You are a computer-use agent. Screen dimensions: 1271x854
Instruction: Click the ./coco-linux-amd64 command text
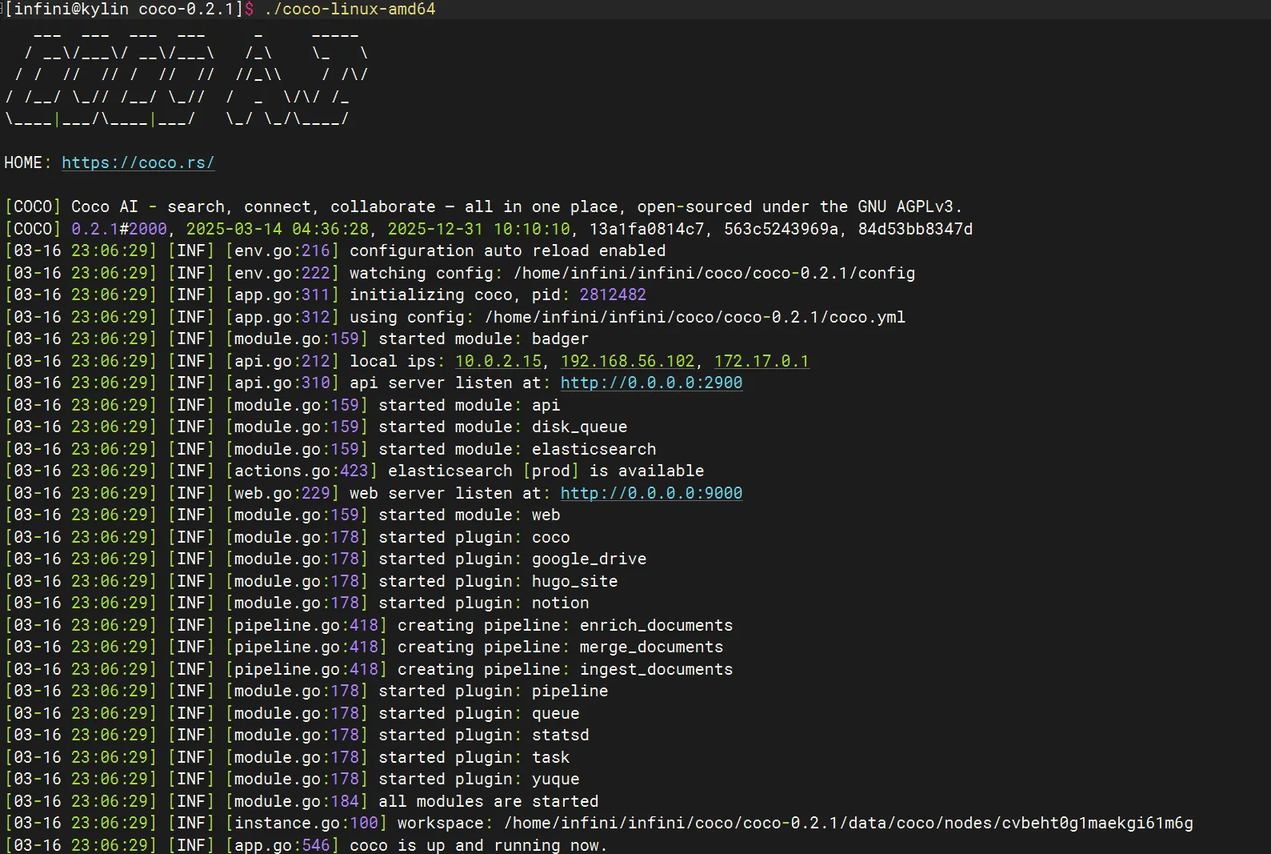349,9
